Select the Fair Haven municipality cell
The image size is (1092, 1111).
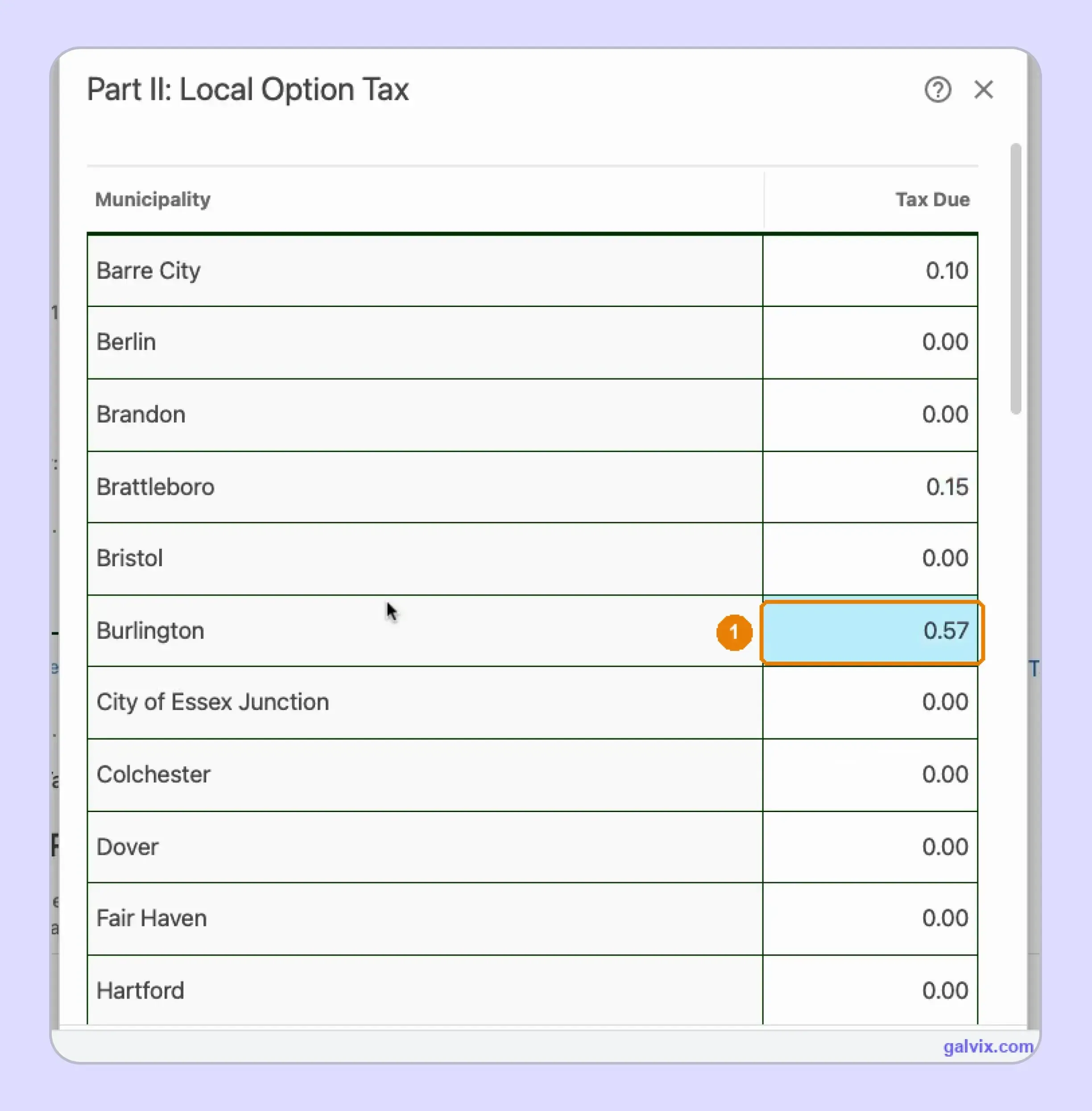[425, 919]
